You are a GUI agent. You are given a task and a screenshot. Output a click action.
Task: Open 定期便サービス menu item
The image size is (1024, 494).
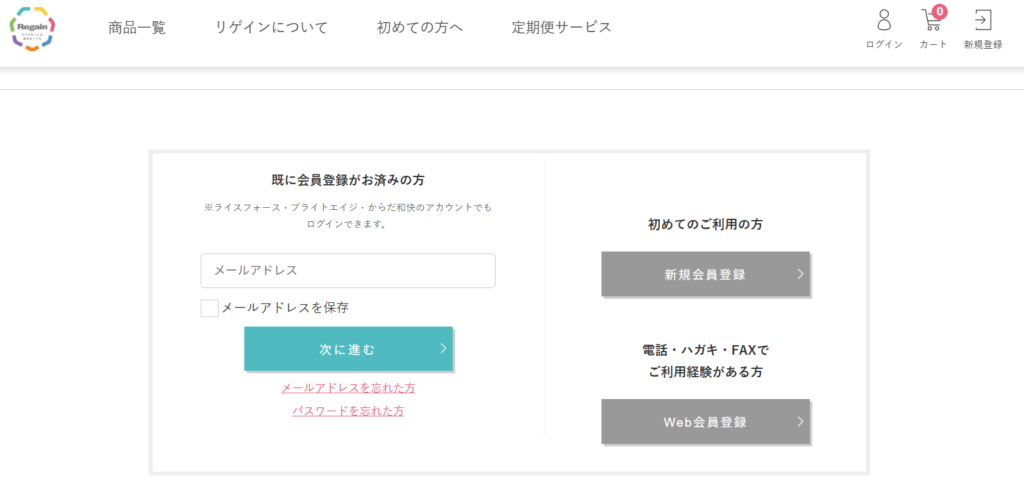[x=562, y=27]
